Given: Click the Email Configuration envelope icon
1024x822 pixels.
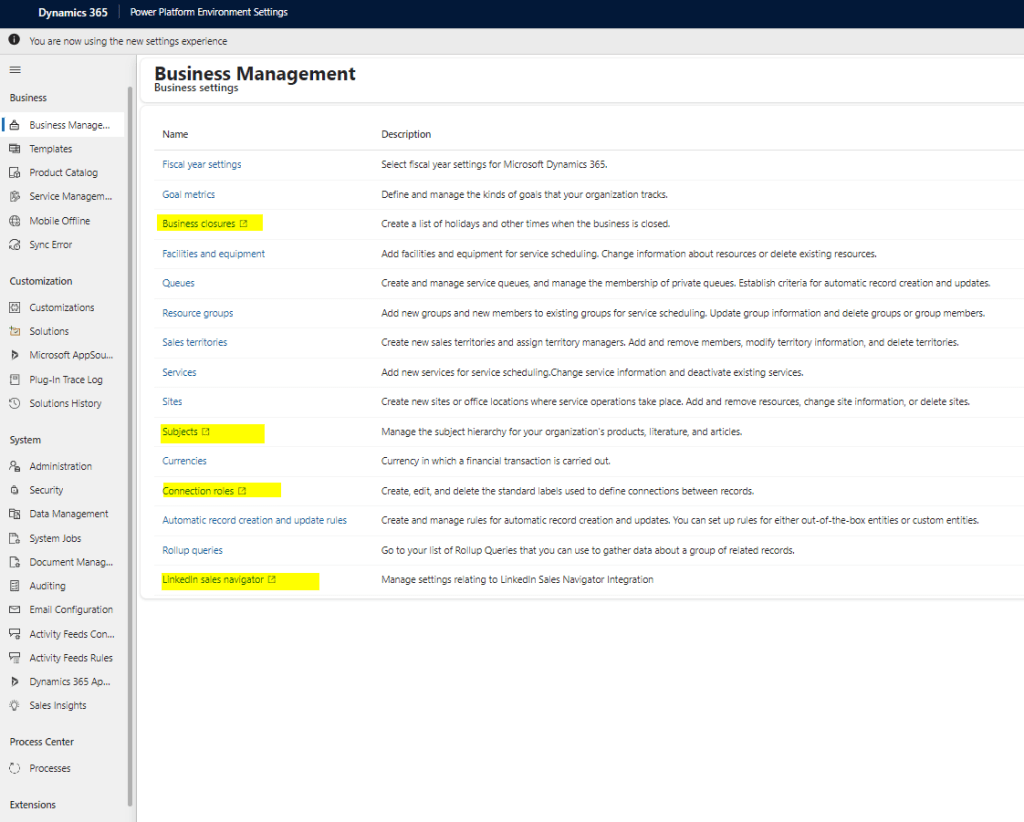Looking at the screenshot, I should click(15, 610).
